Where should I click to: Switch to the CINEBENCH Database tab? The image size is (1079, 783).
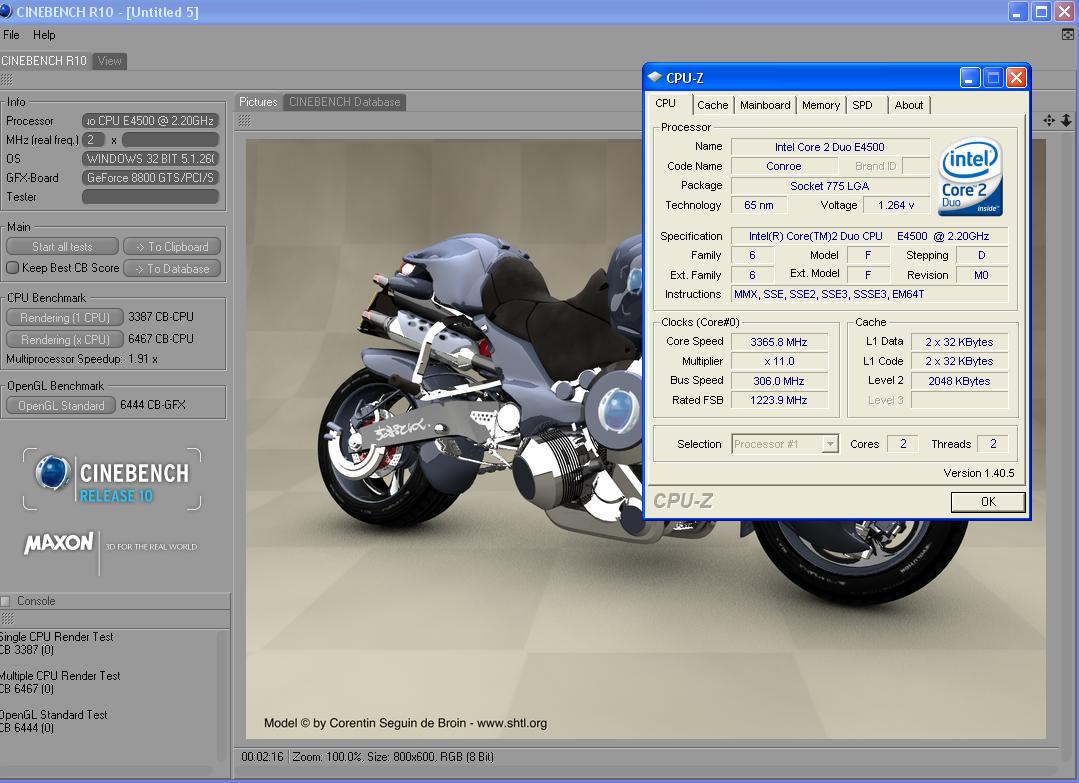(344, 102)
